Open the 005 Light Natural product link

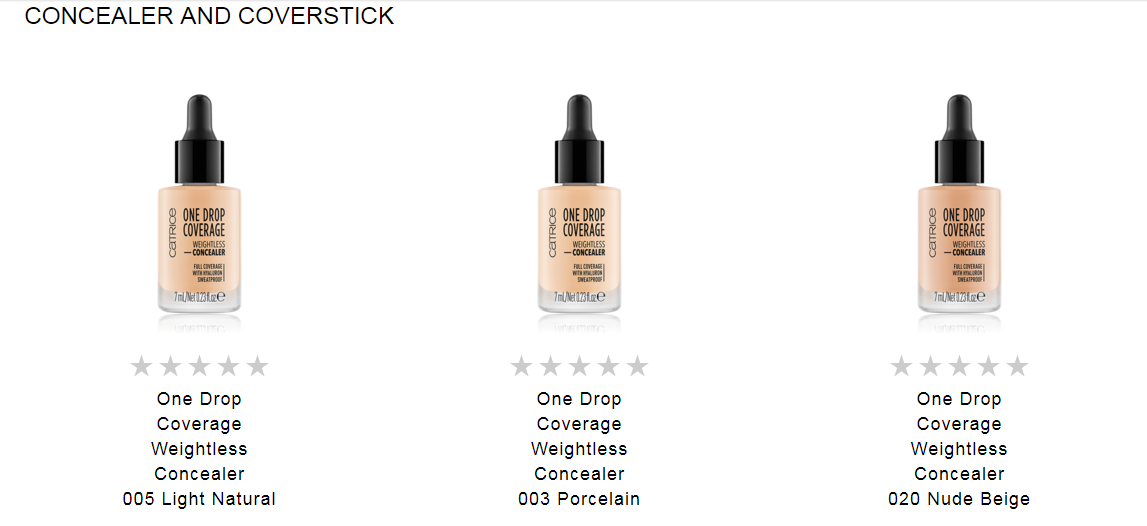pos(199,449)
